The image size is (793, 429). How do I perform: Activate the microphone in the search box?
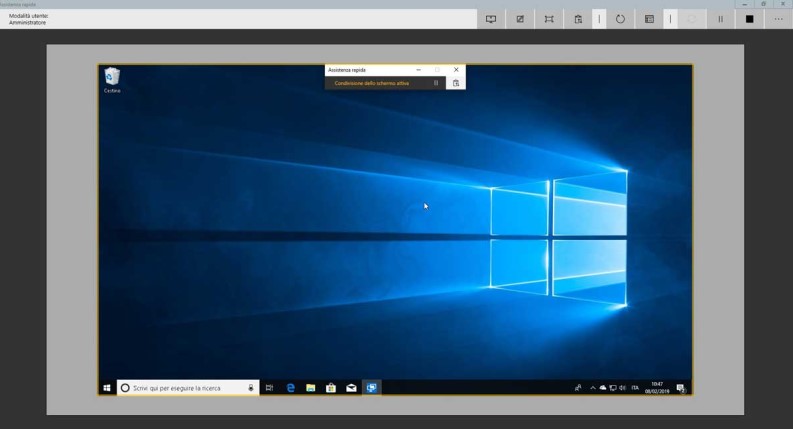[x=250, y=388]
